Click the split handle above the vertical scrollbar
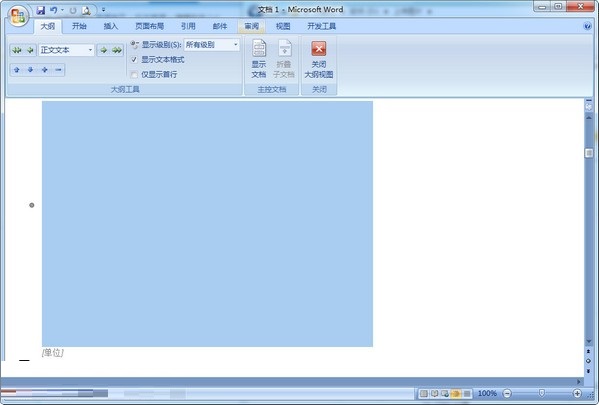This screenshot has width=599, height=405. (589, 101)
